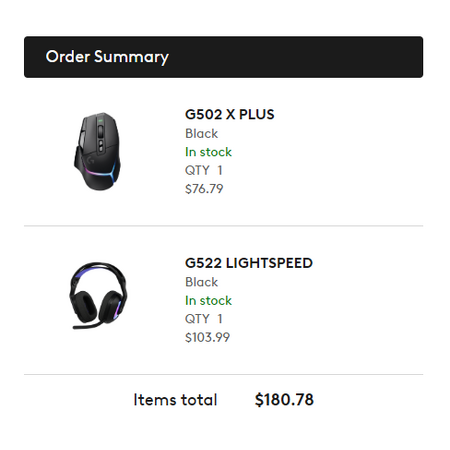Viewport: 450px width, 450px height.
Task: Select the $103.99 price of G522
Action: (207, 337)
